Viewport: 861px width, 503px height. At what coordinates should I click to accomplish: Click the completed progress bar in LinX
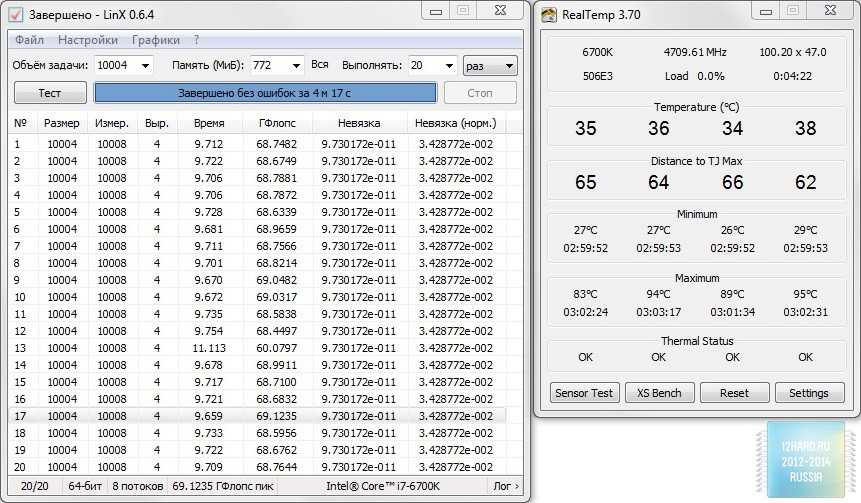pyautogui.click(x=265, y=93)
